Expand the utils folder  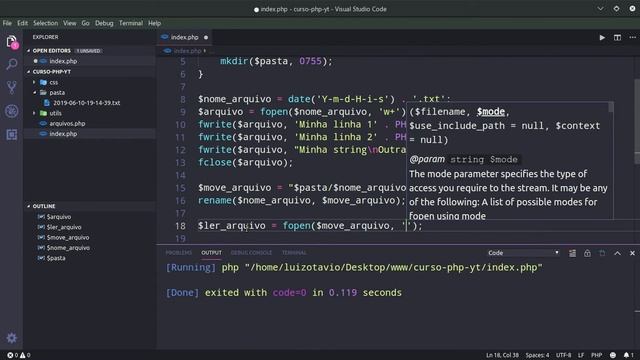[55, 113]
